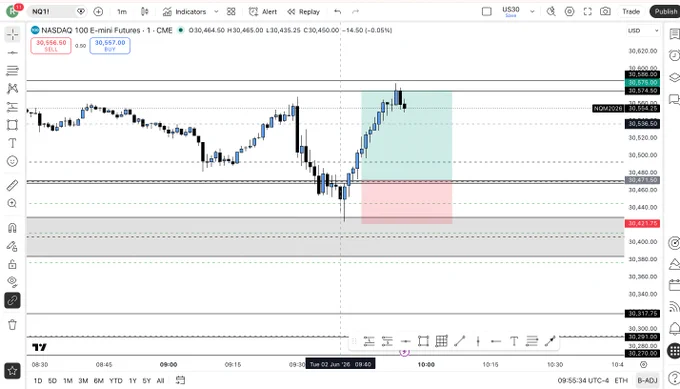Click the SELL 30,556.50 button
Viewport: 680px width, 389px height.
click(51, 46)
